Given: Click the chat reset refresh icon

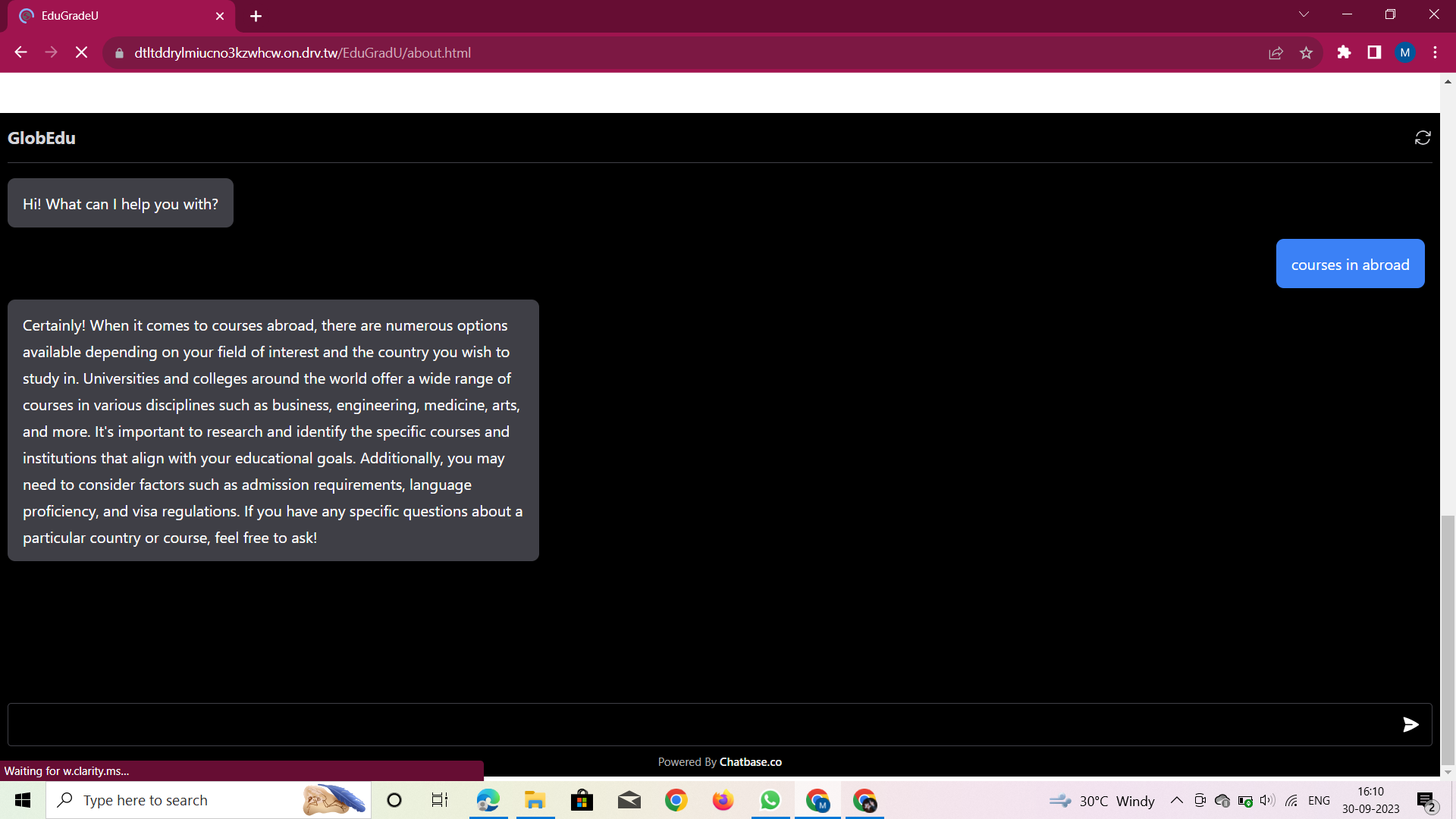Looking at the screenshot, I should [1423, 138].
